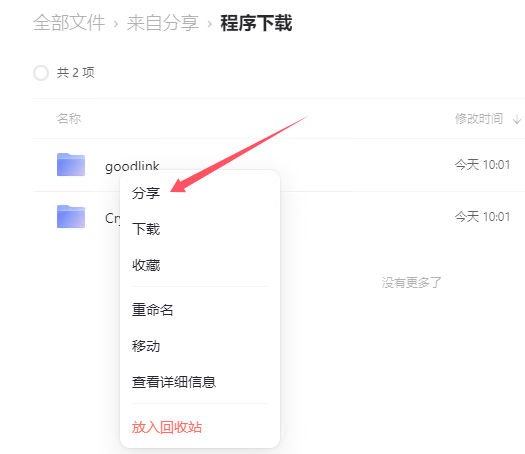Select the goodlink row's 今天 10:01 timestamp
525x454 pixels.
point(482,165)
